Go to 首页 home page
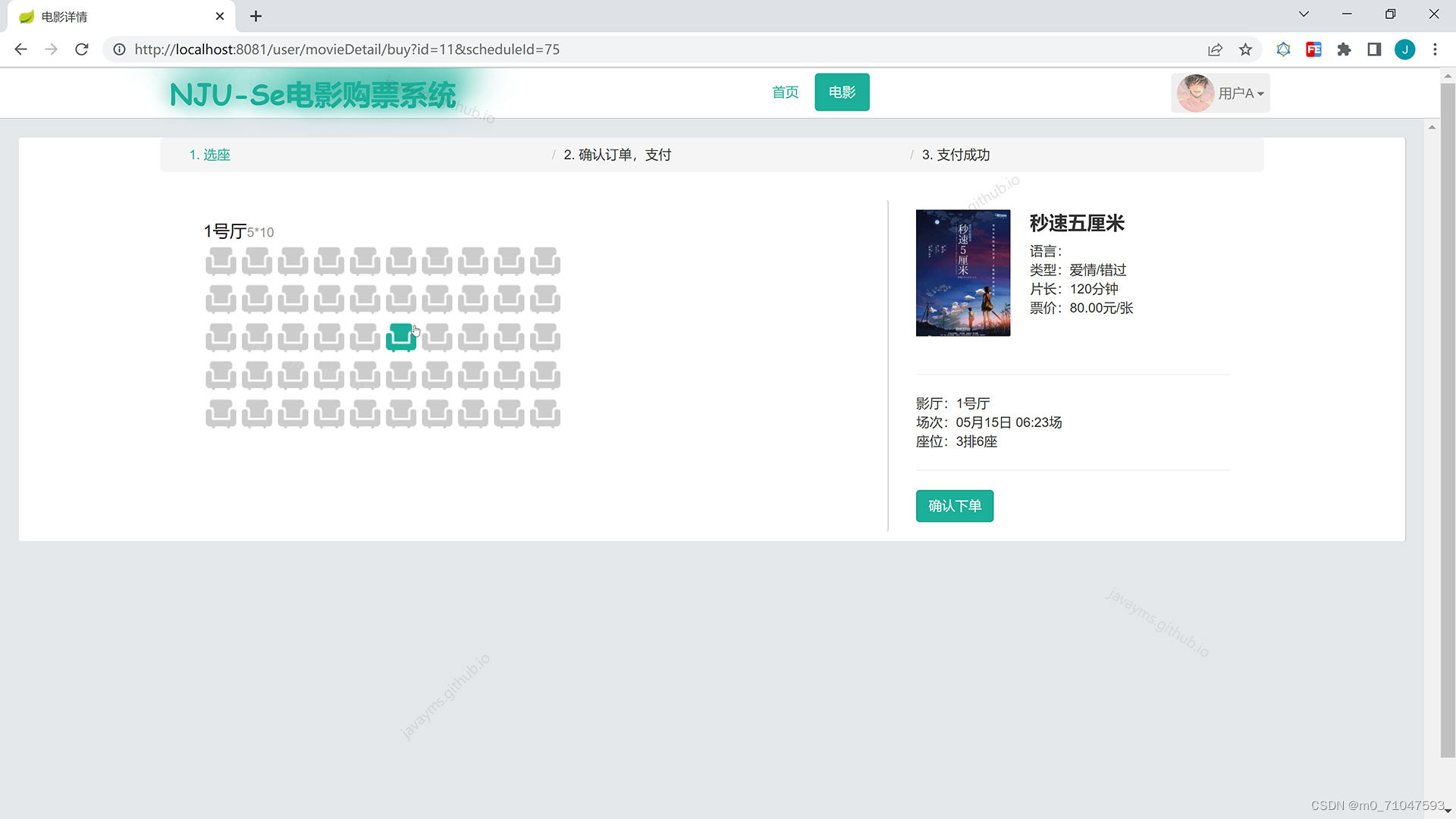 pyautogui.click(x=785, y=92)
